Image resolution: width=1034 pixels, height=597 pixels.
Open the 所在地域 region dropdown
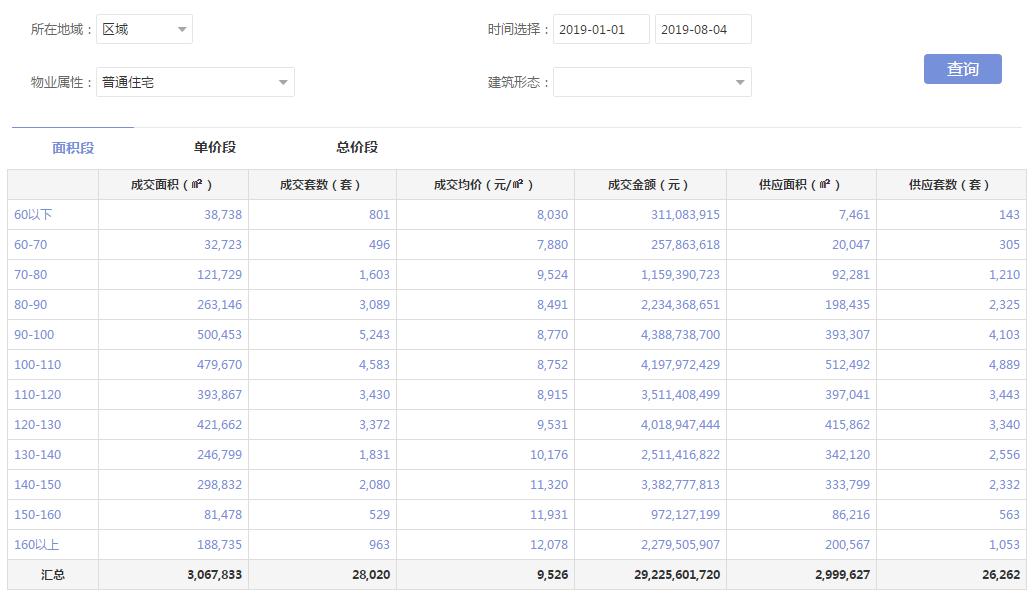pos(145,30)
